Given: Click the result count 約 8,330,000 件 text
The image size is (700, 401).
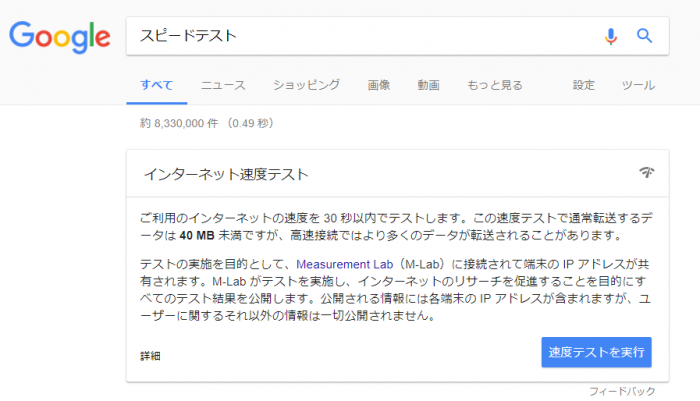Looking at the screenshot, I should tap(179, 123).
